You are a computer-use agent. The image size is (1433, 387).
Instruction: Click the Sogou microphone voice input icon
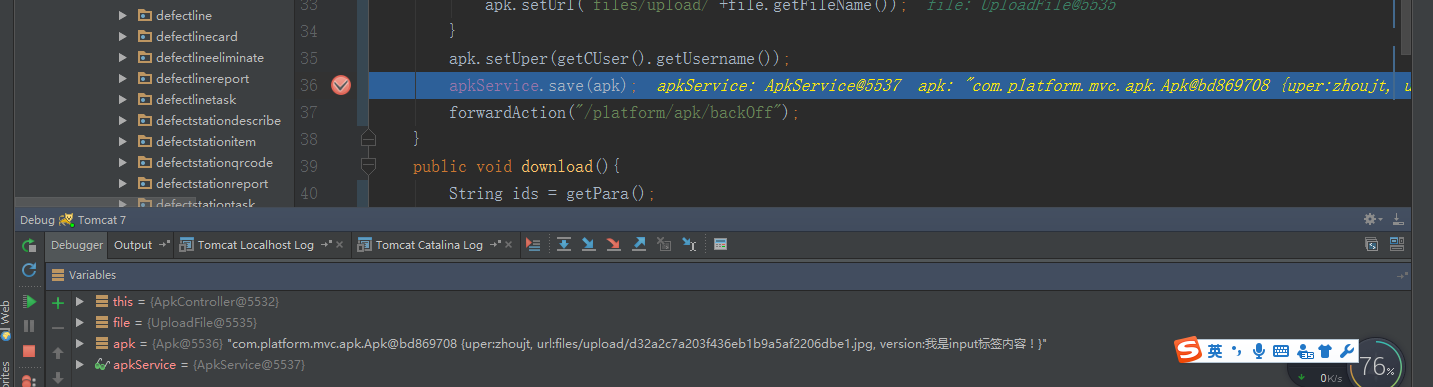[1258, 351]
